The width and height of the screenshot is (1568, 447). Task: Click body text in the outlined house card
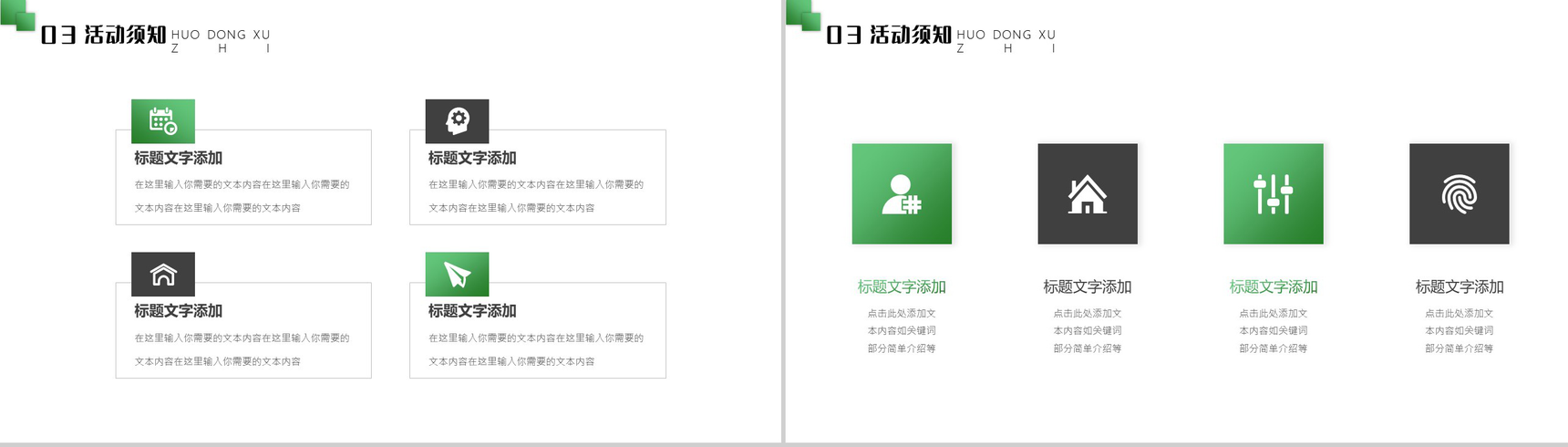point(242,349)
